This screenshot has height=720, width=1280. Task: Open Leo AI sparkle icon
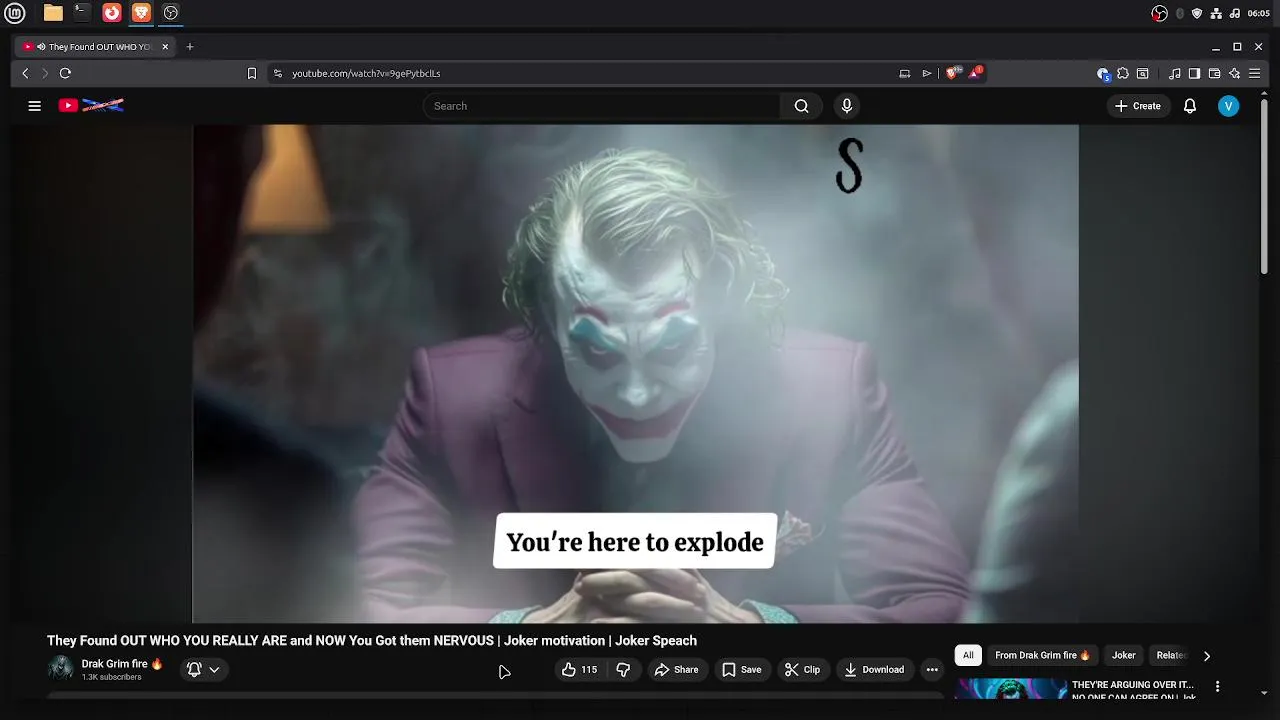point(1234,73)
